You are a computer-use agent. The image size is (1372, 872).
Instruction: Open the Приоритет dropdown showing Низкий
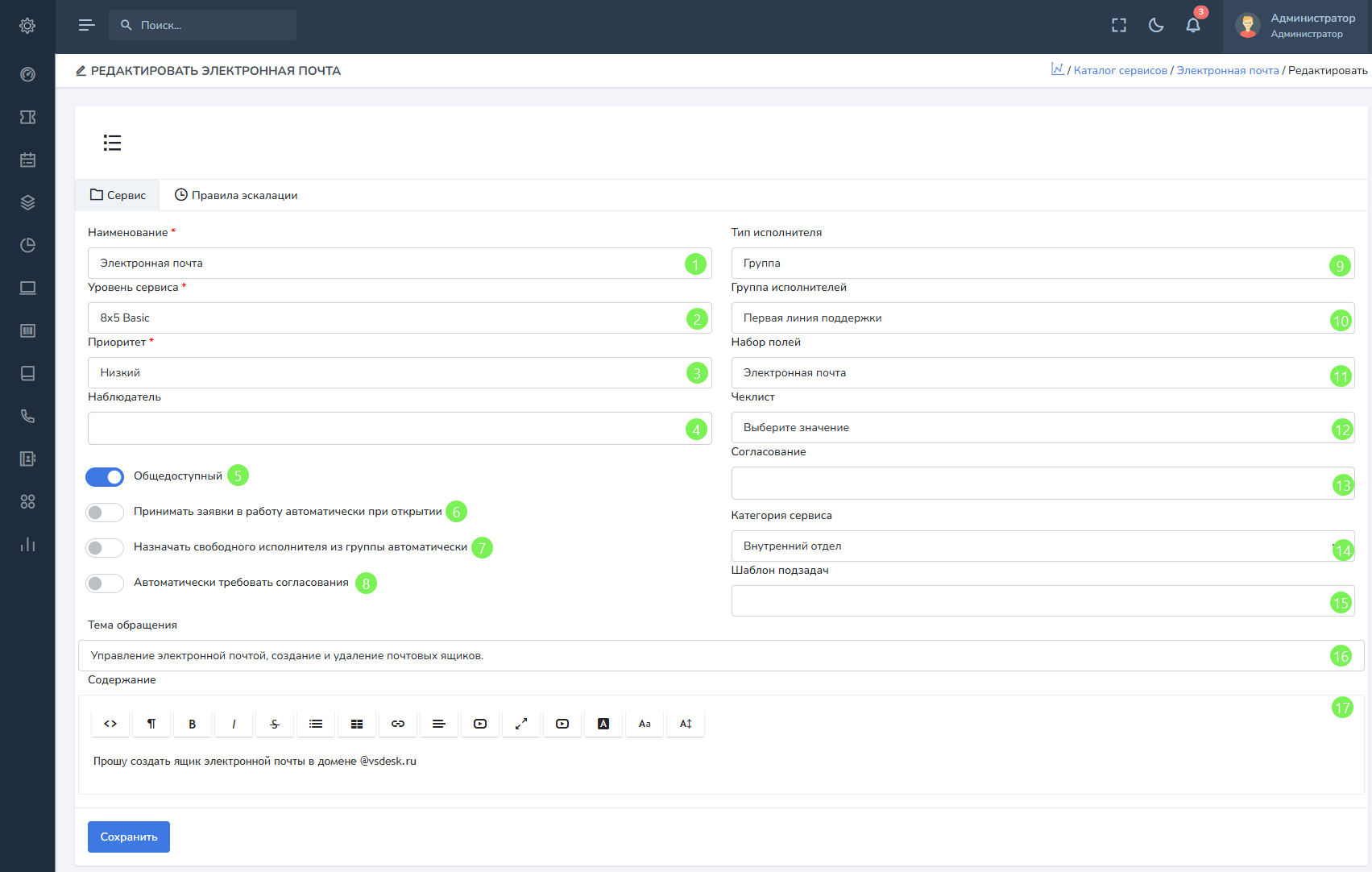(x=387, y=373)
